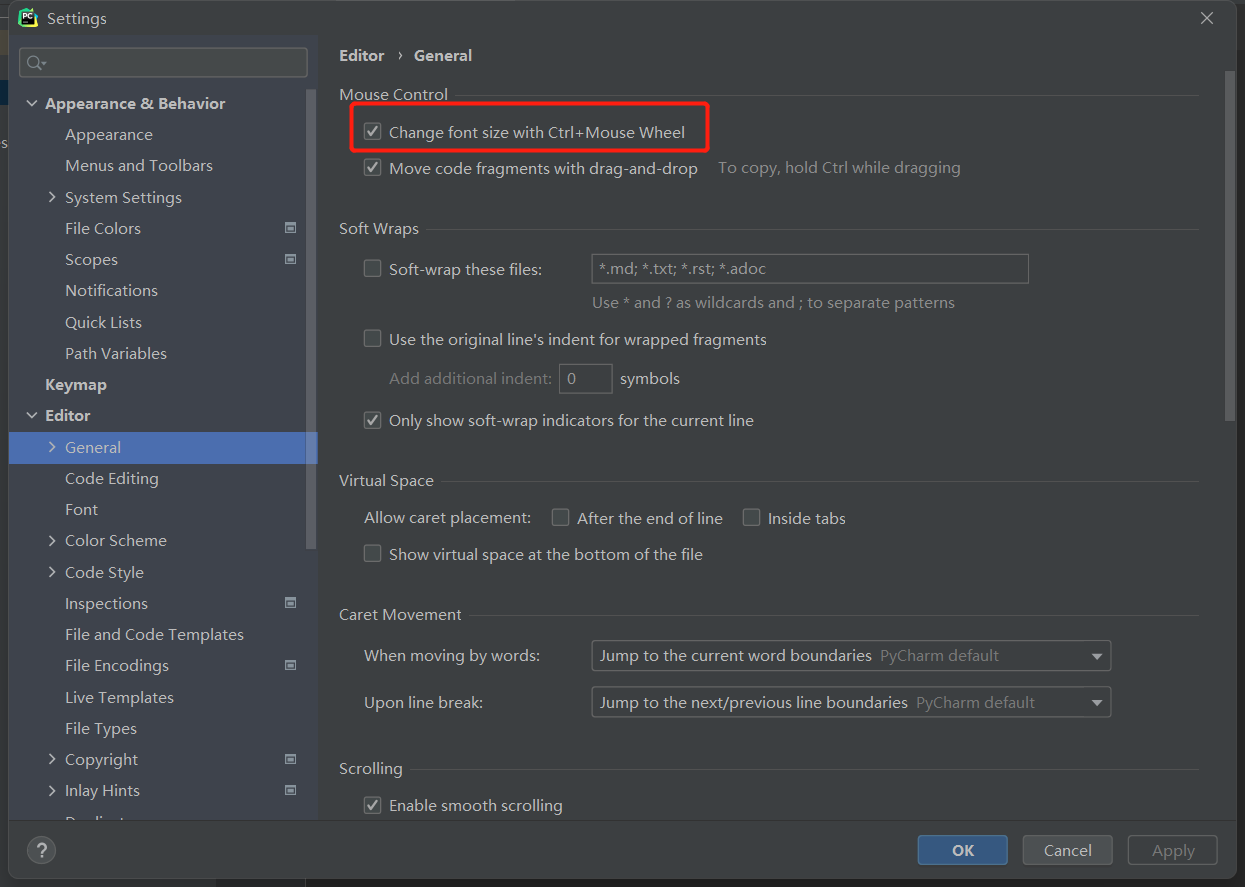Enable Soft-wrap these files checkbox

point(373,269)
